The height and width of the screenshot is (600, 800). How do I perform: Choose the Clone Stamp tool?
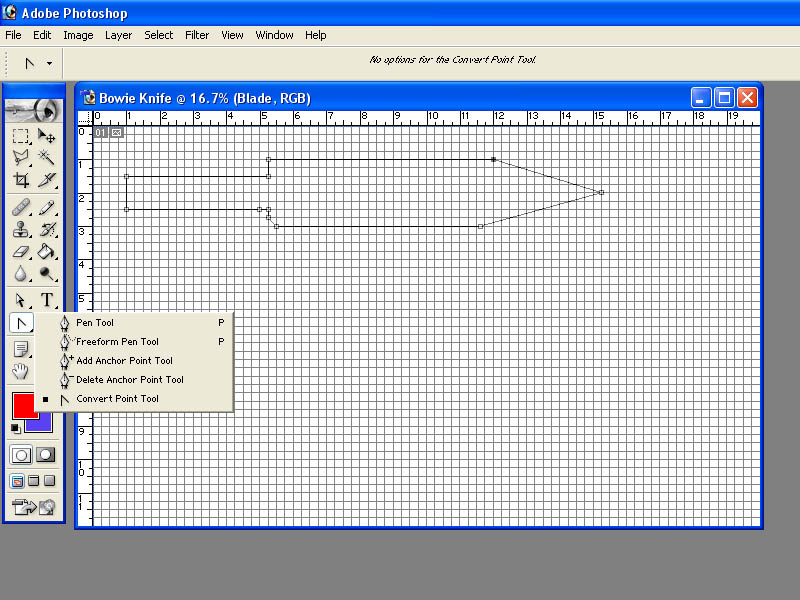tap(21, 230)
